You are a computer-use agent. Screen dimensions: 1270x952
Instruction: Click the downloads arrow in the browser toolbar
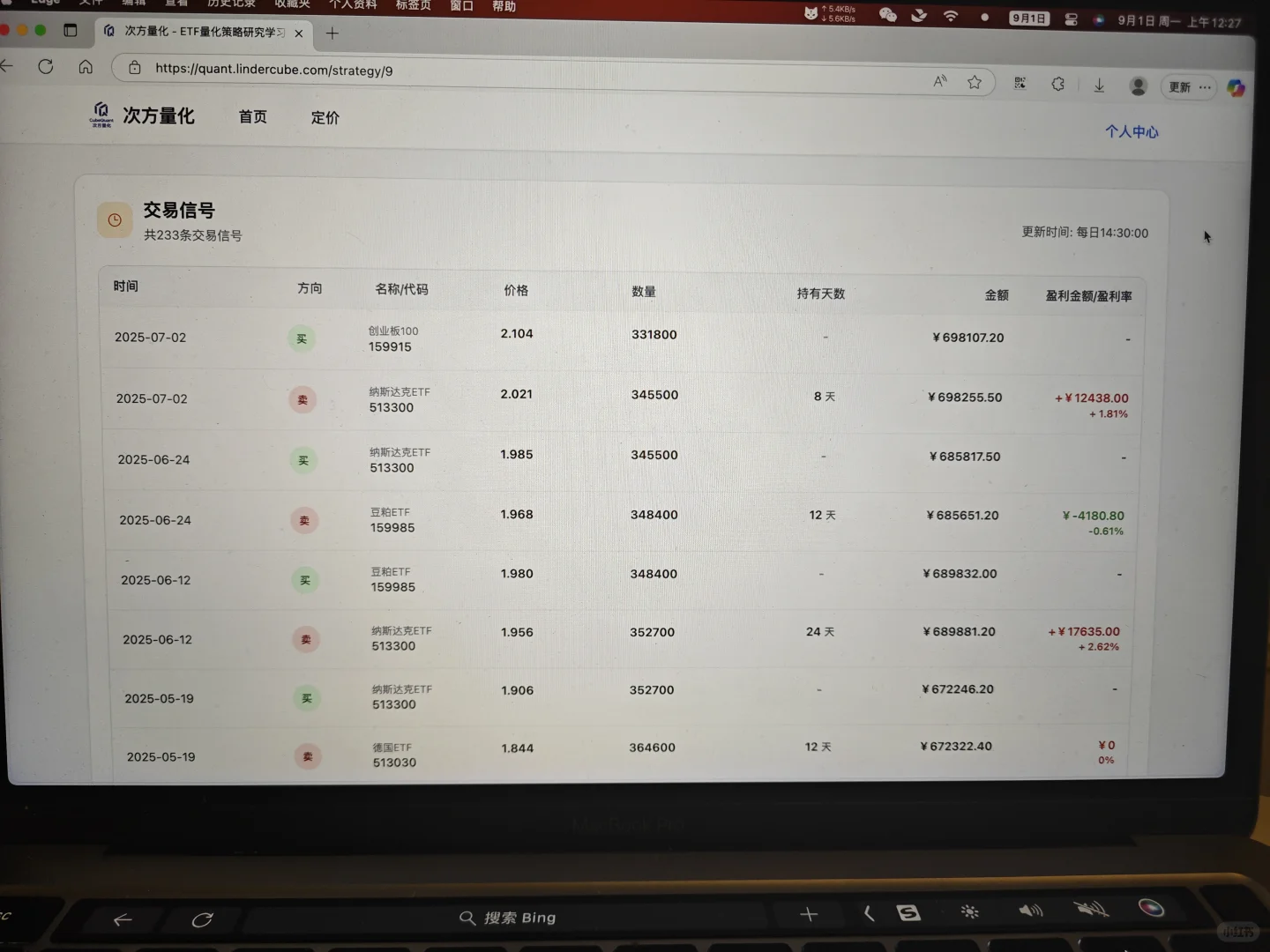coord(1099,85)
